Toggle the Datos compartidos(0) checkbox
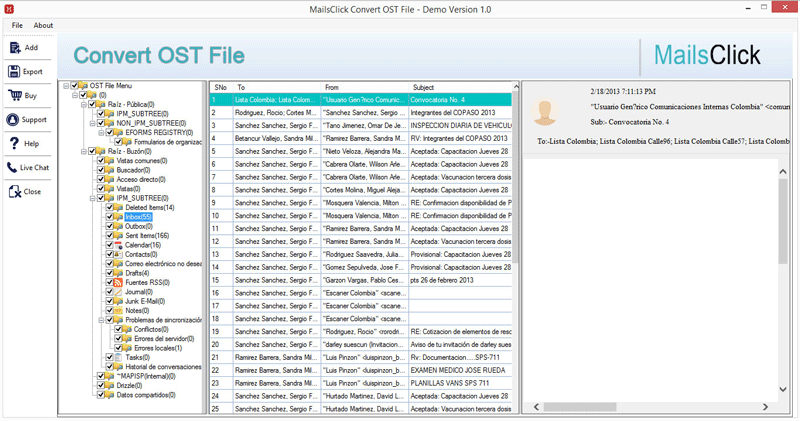 click(101, 395)
